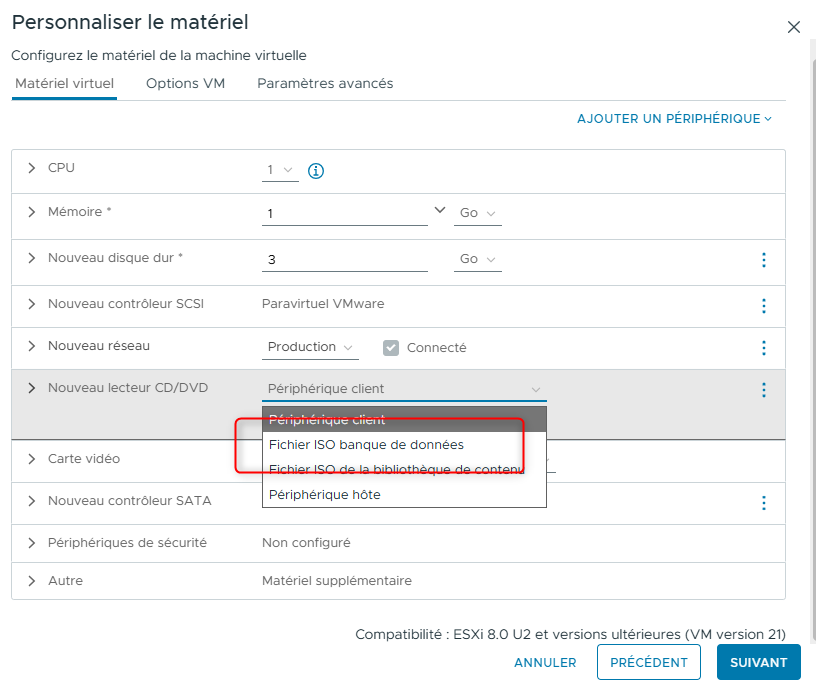The width and height of the screenshot is (816, 690).
Task: Switch to the Options VM tab
Action: click(x=185, y=84)
